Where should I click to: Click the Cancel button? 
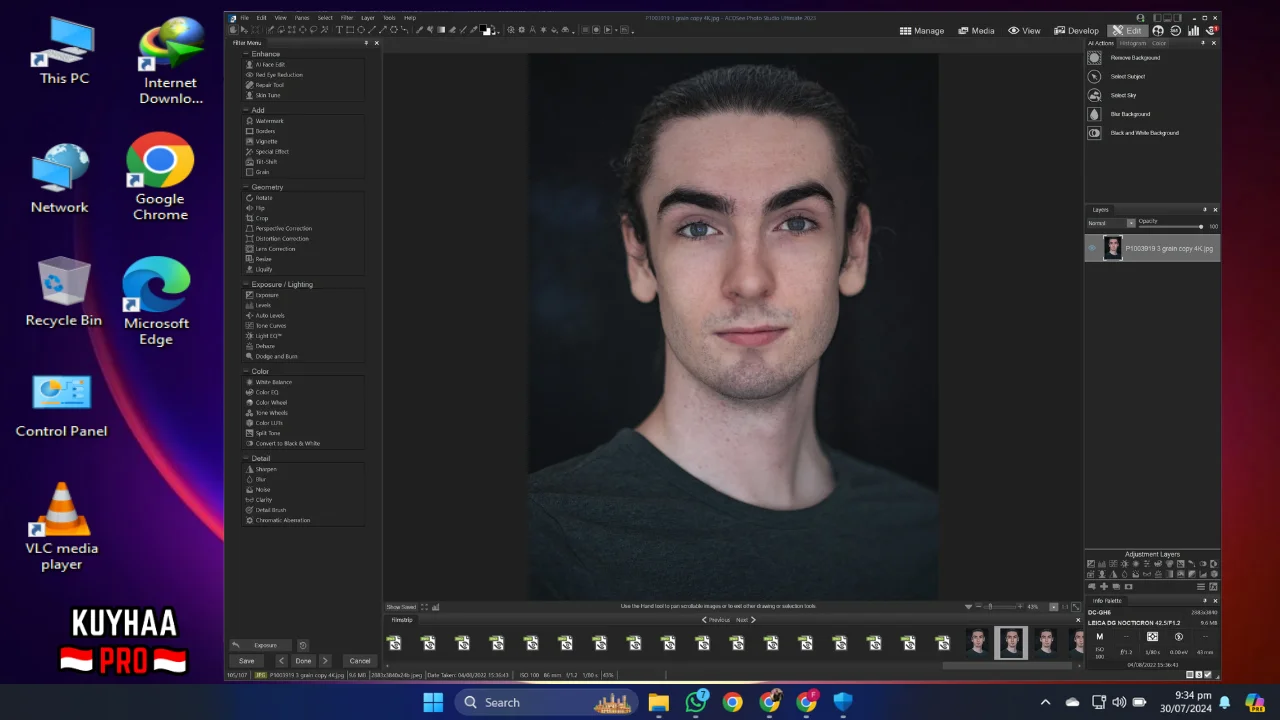(x=360, y=661)
